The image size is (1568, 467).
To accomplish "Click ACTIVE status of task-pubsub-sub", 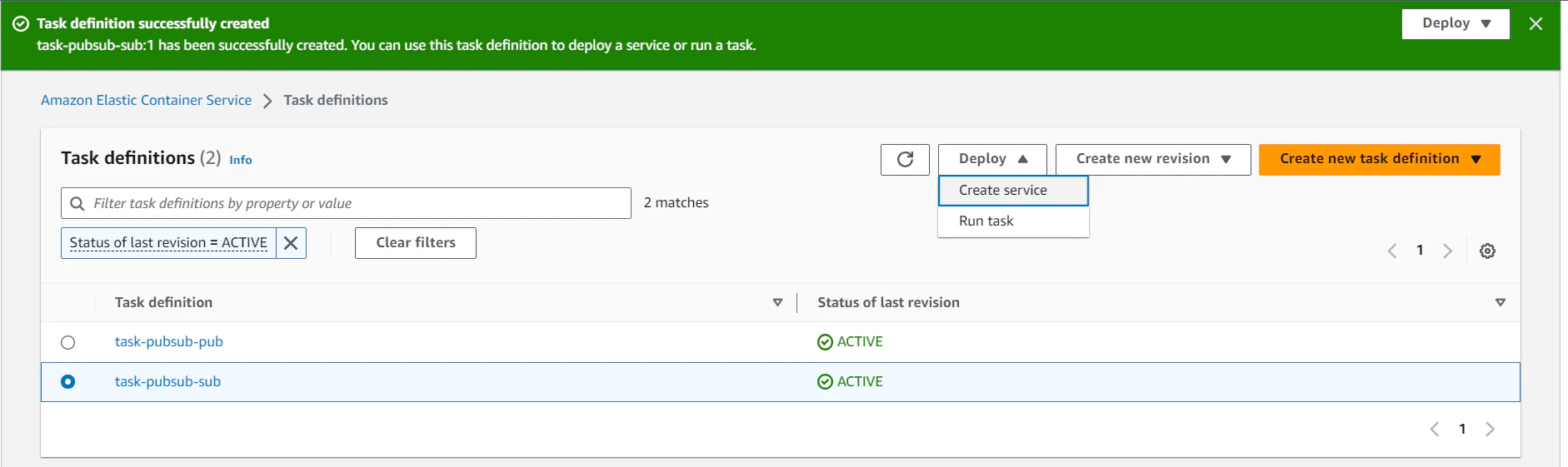I will tap(851, 382).
